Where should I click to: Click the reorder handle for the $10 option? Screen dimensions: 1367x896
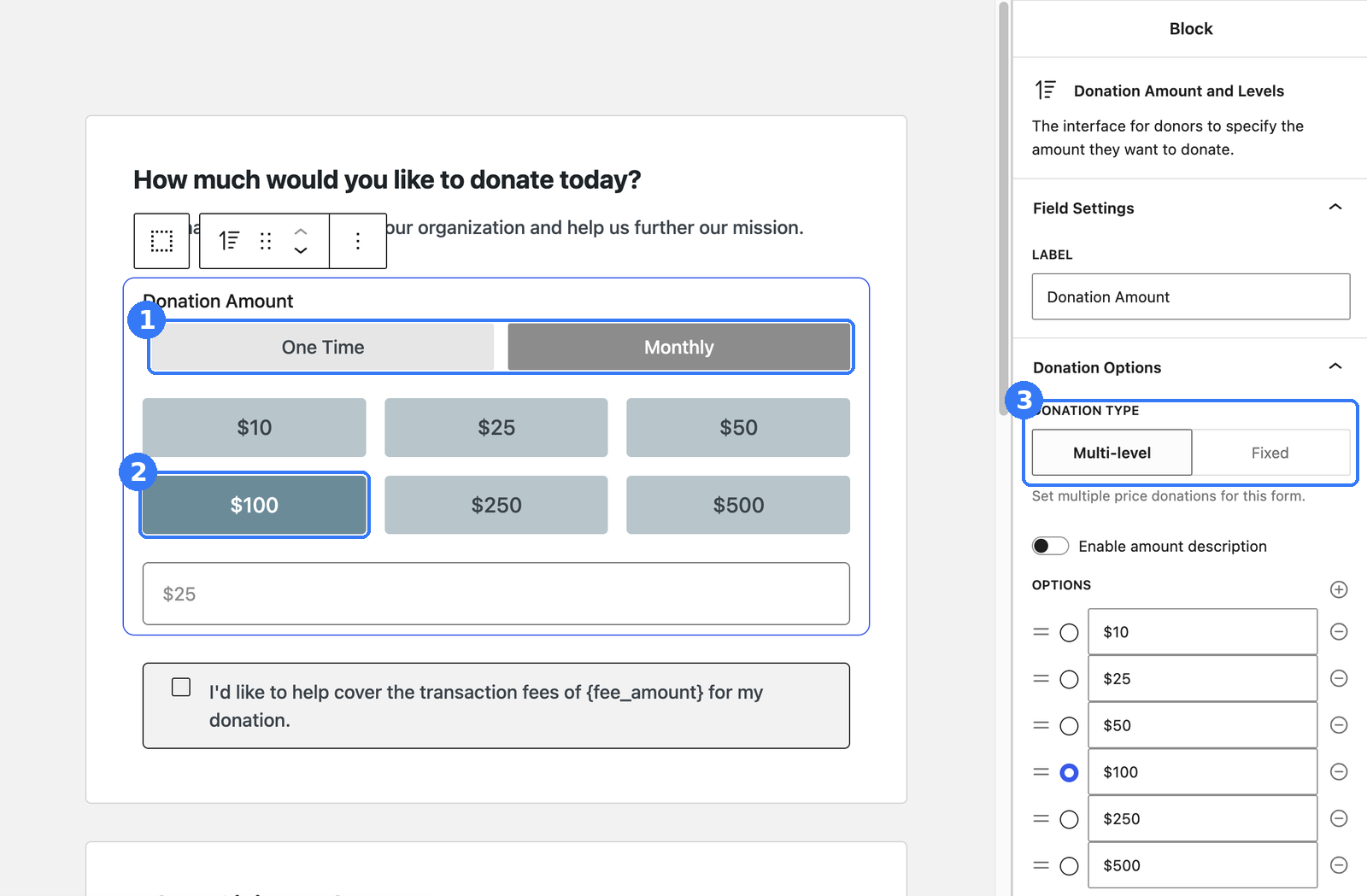pyautogui.click(x=1041, y=632)
